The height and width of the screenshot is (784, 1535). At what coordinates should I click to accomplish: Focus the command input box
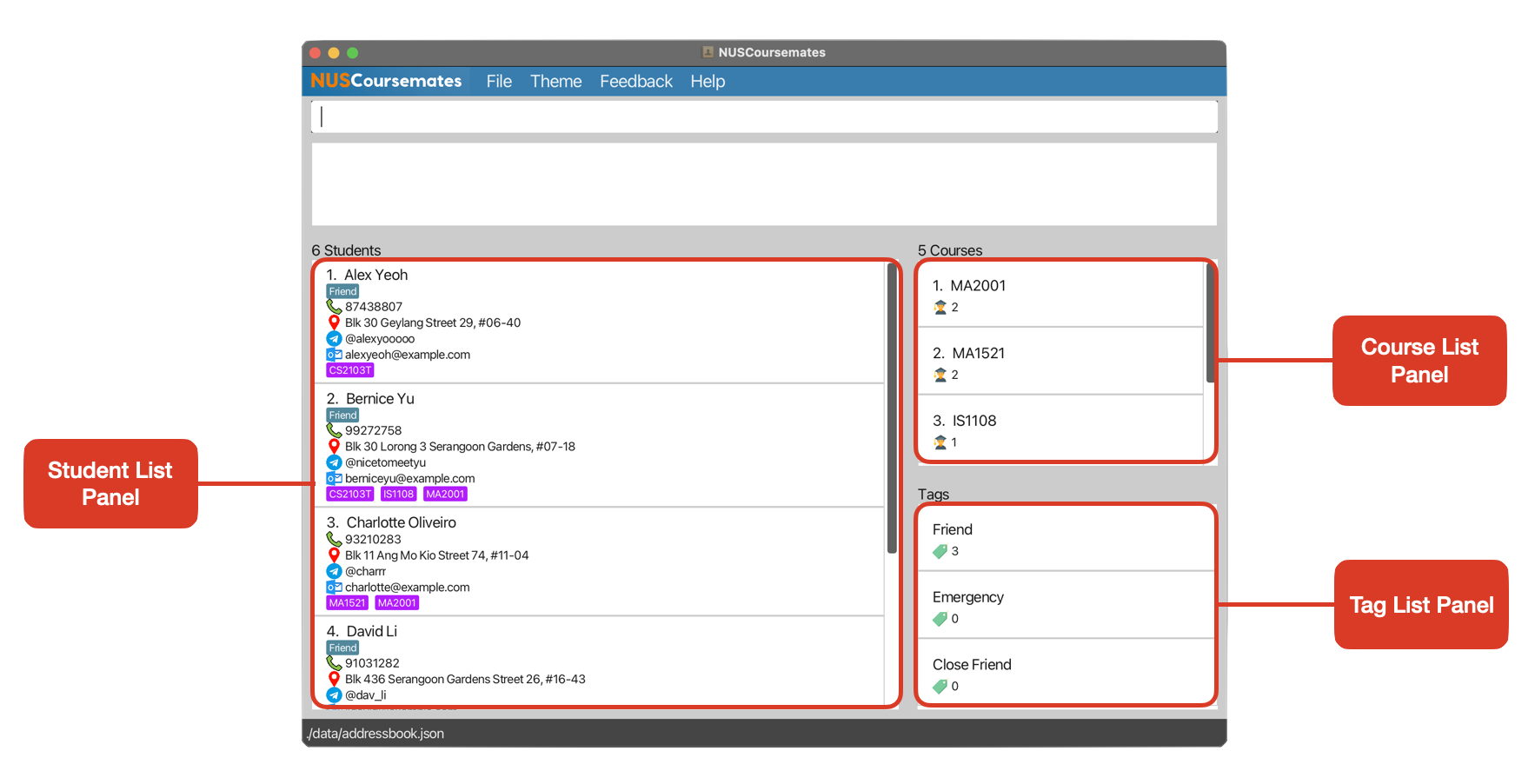tap(764, 116)
